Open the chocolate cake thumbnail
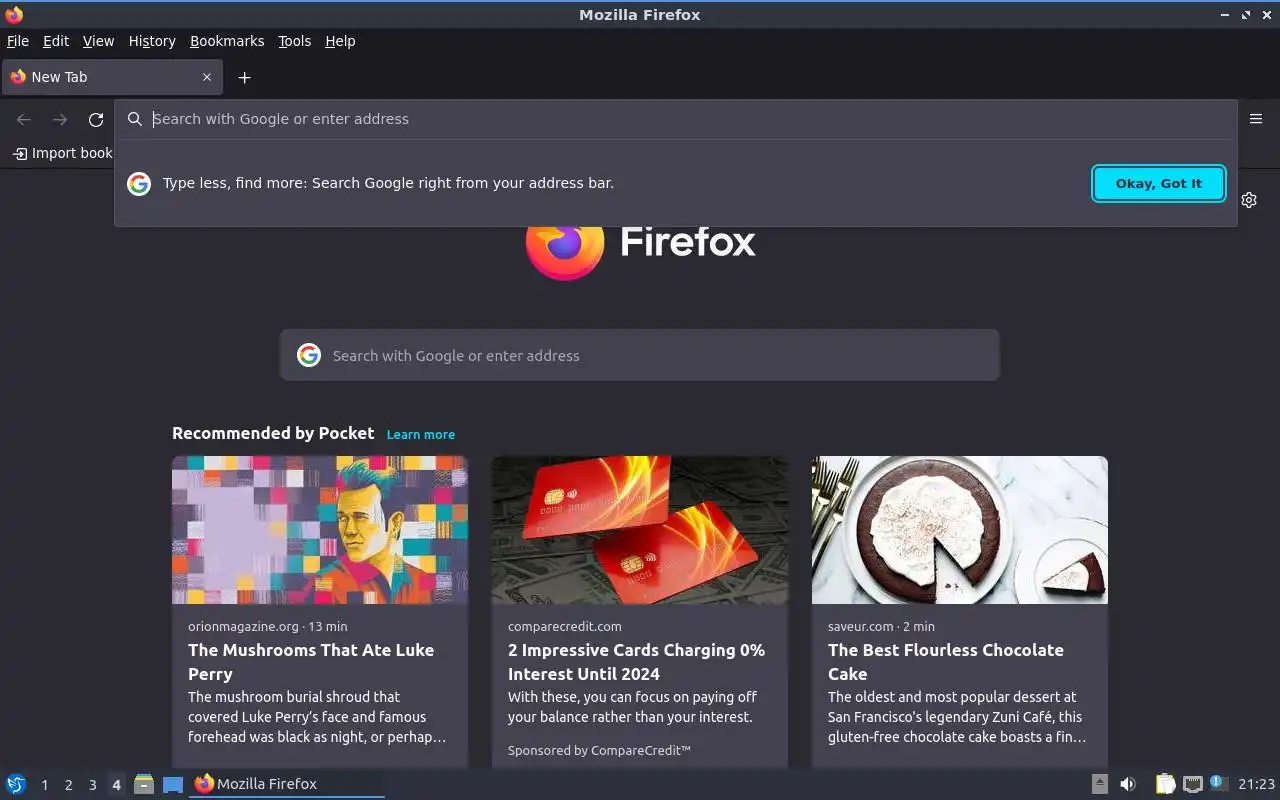 click(x=960, y=530)
